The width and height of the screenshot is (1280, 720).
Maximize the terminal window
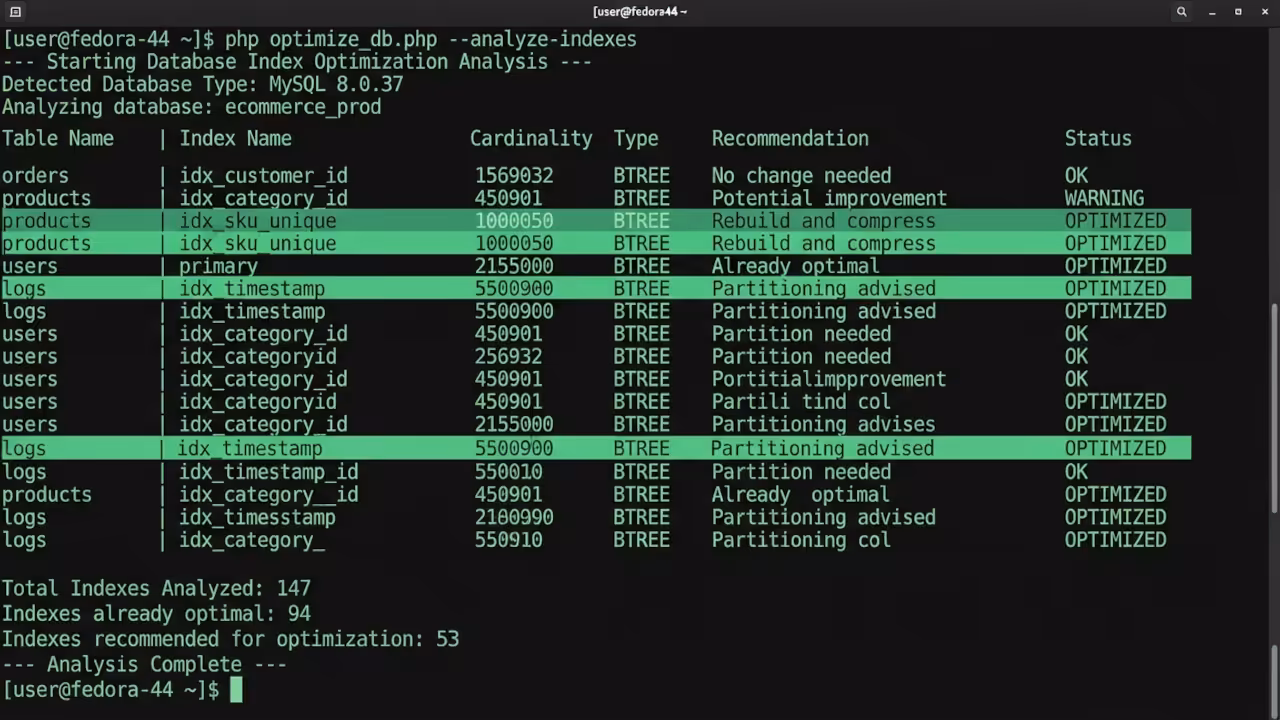tap(1238, 12)
